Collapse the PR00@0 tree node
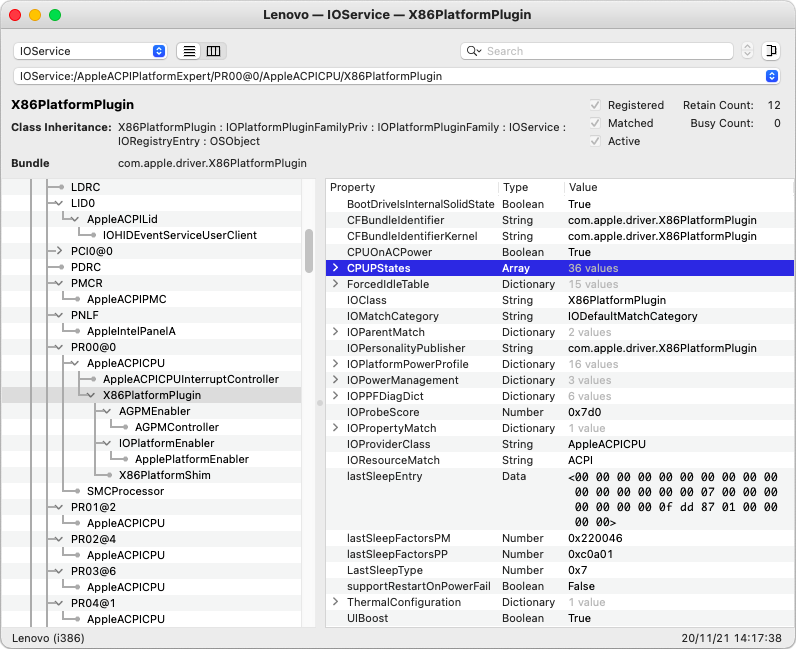The width and height of the screenshot is (796, 649). coord(59,347)
